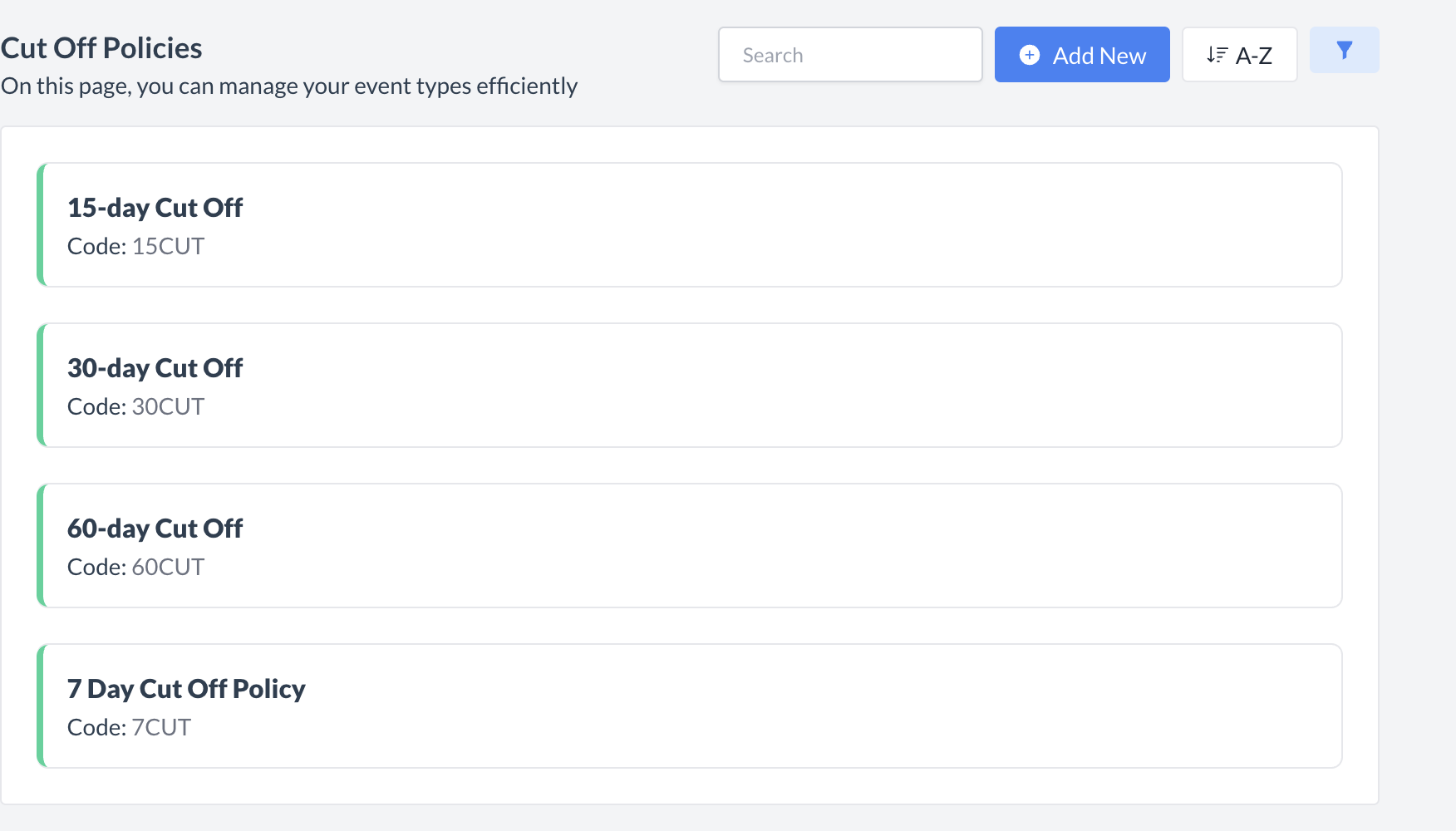Toggle the A-Z sort order text
Screen dimensions: 1456x831
pos(1253,56)
